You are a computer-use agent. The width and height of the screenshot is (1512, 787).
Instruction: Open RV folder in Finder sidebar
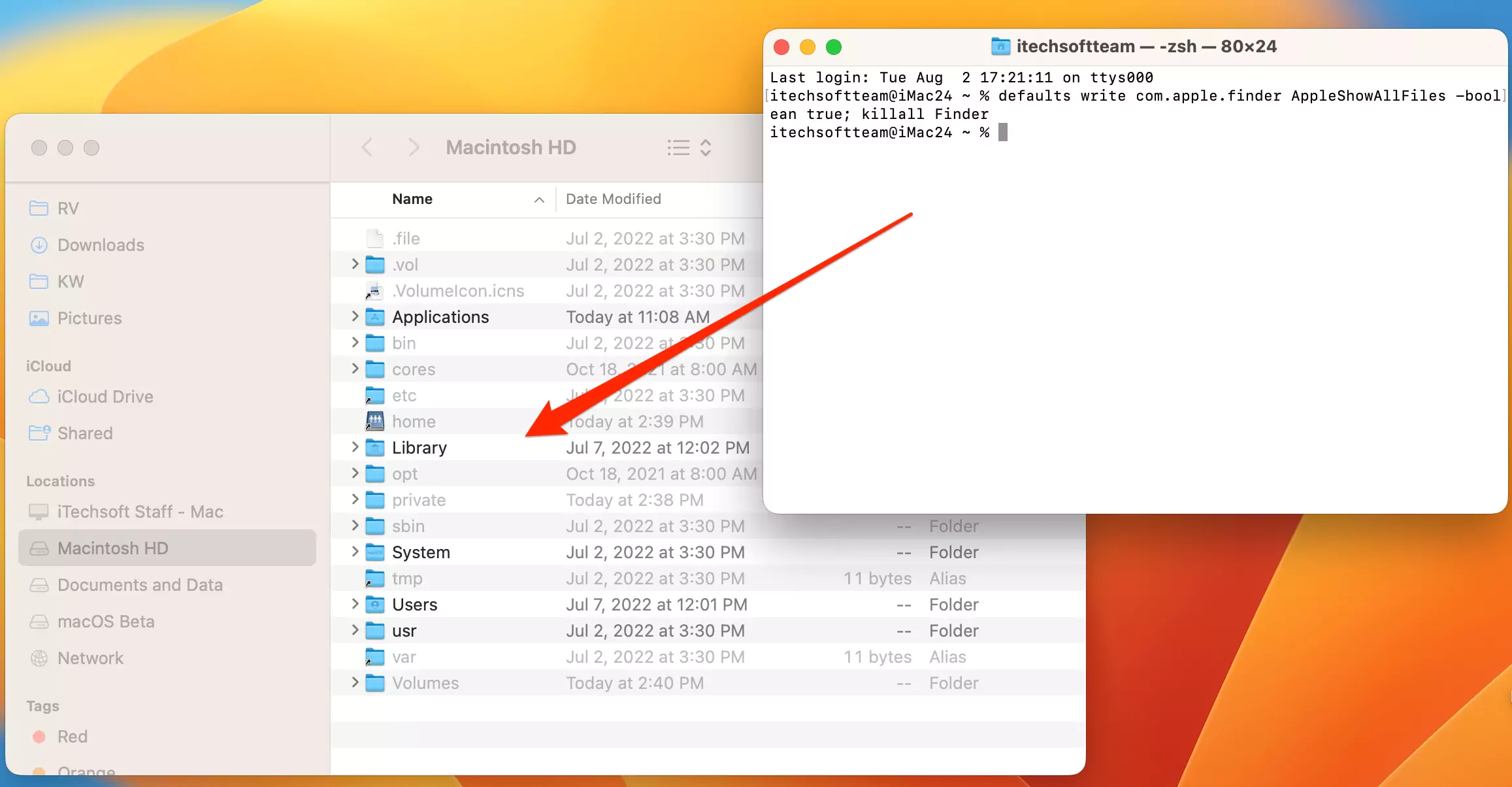[54, 209]
